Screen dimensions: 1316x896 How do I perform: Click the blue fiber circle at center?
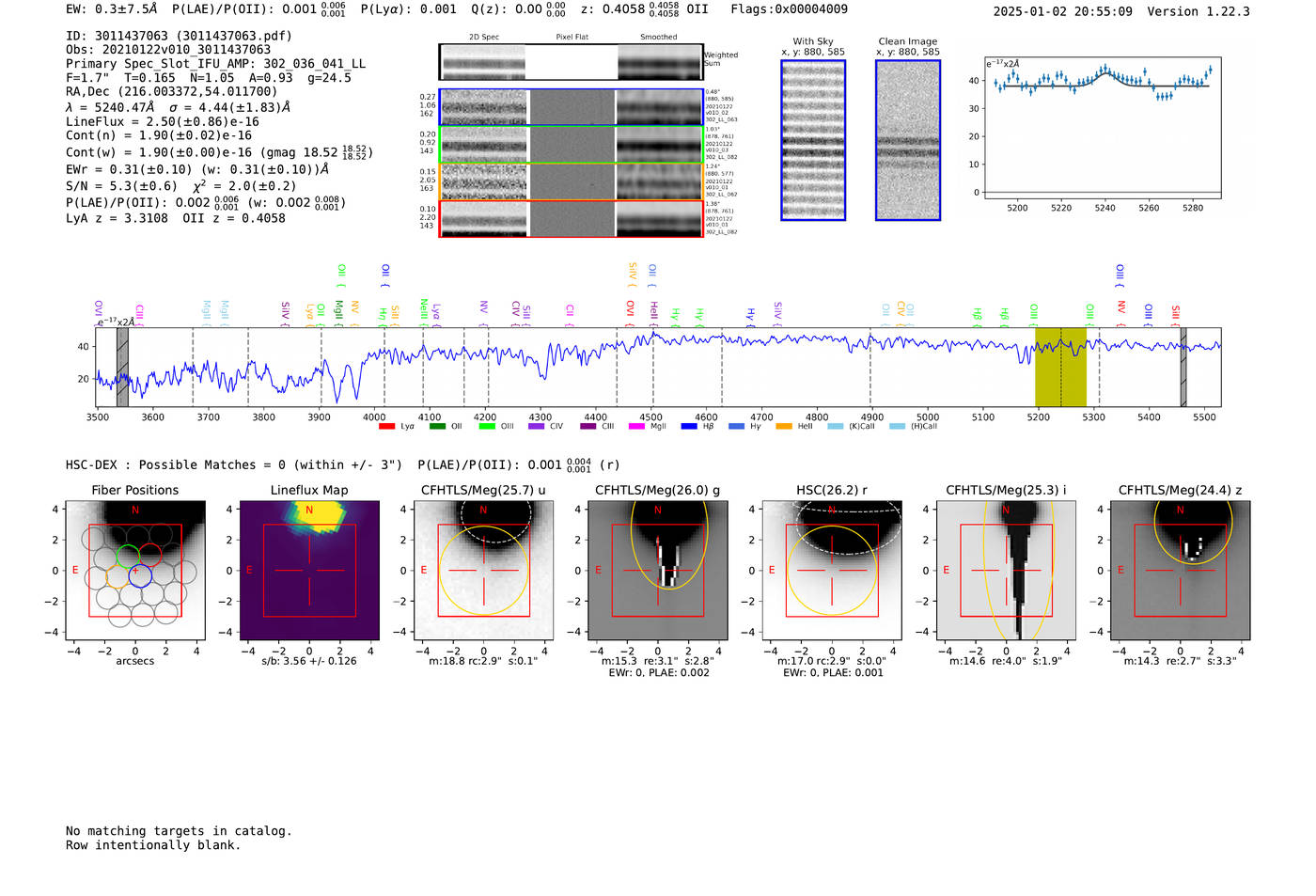[140, 575]
